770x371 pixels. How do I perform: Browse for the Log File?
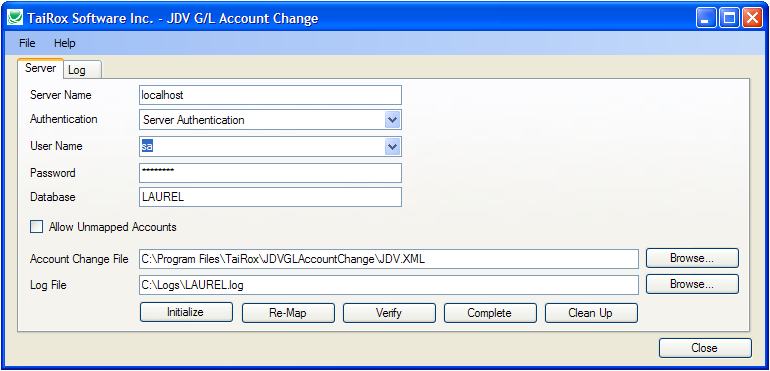click(692, 284)
